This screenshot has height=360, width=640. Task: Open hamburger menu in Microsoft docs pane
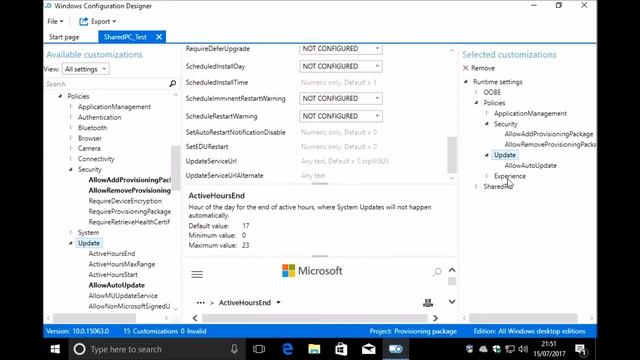(197, 274)
